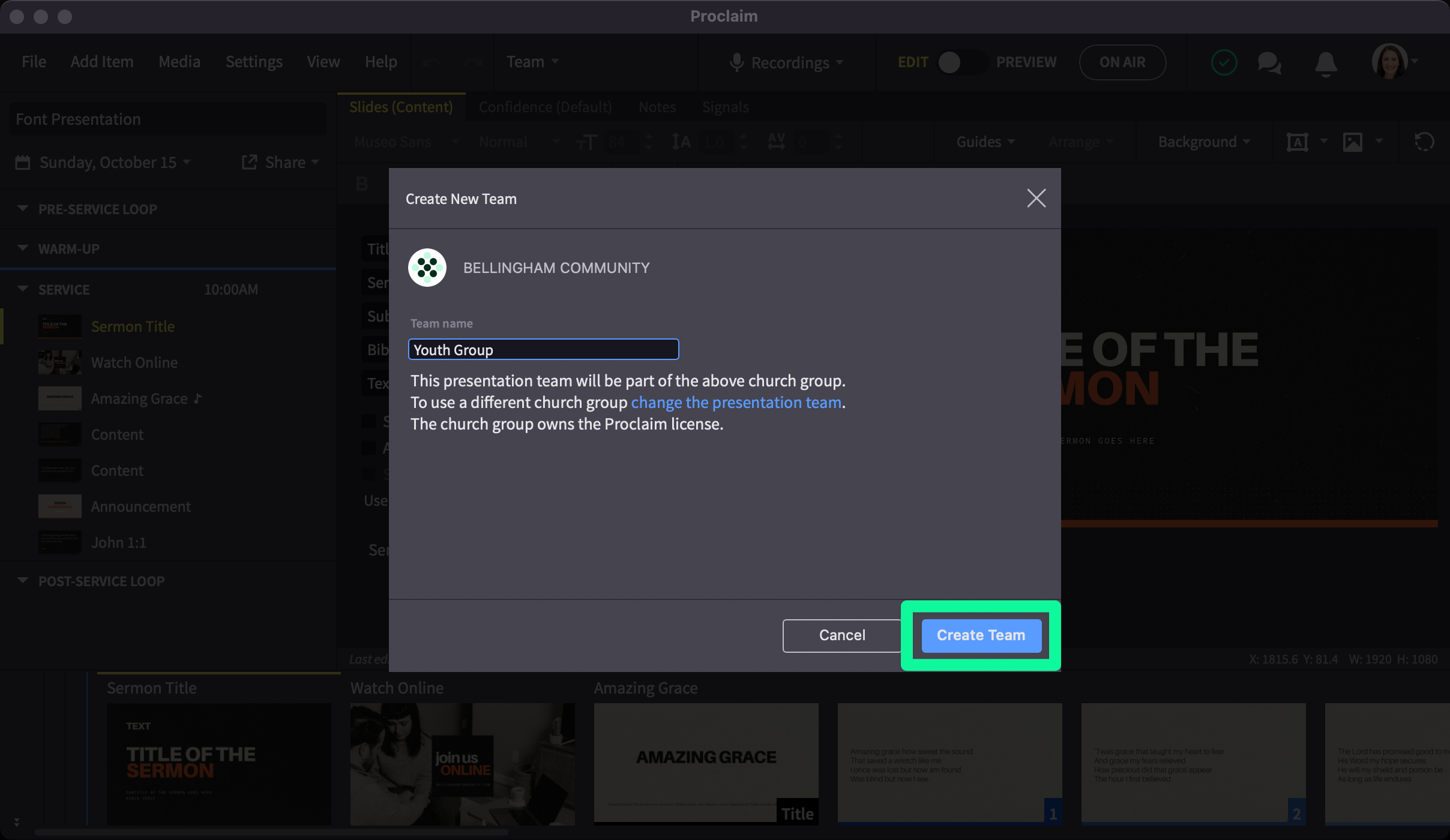
Task: Click the Font Presentation title field
Action: click(168, 119)
